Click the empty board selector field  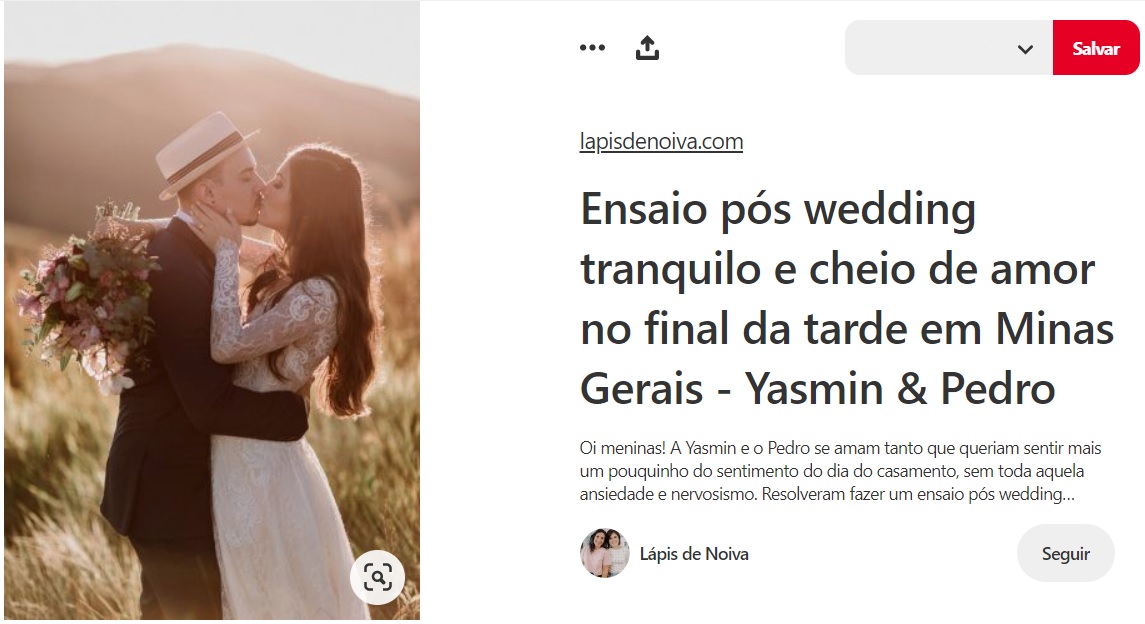click(949, 47)
